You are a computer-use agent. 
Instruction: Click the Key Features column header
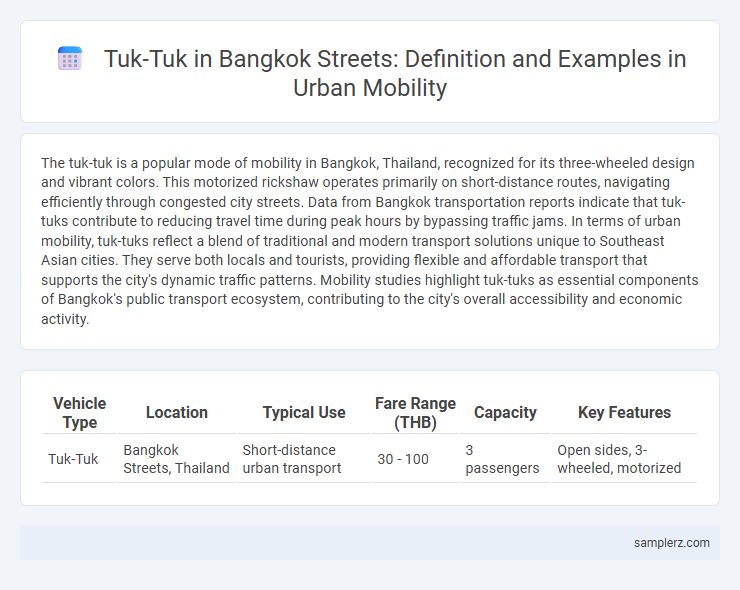624,413
